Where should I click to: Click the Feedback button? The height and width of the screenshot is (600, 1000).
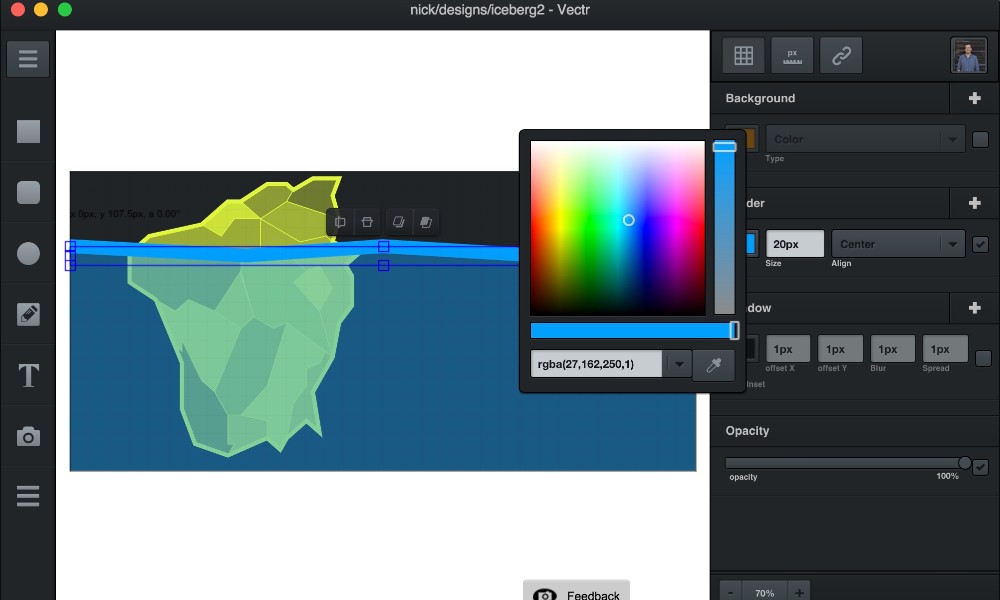tap(577, 593)
